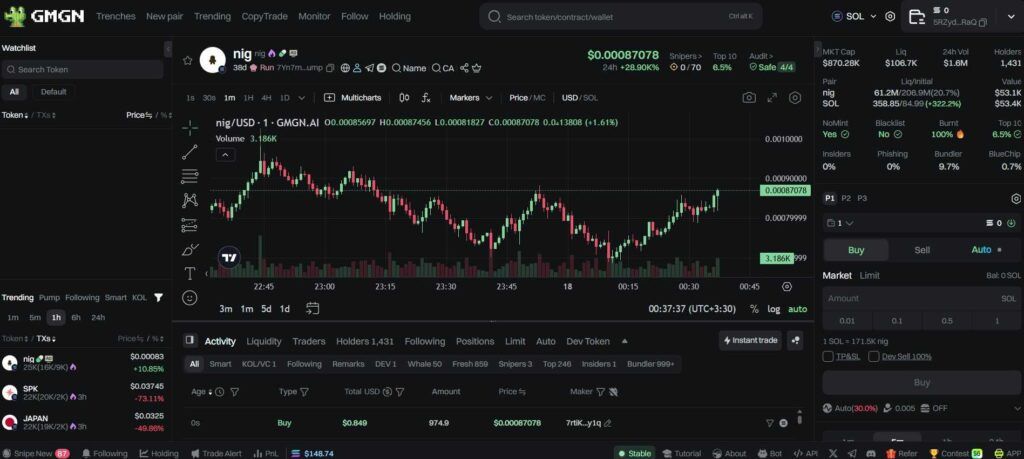Image resolution: width=1024 pixels, height=459 pixels.
Task: Open settings icon next to SOL
Action: tap(890, 16)
